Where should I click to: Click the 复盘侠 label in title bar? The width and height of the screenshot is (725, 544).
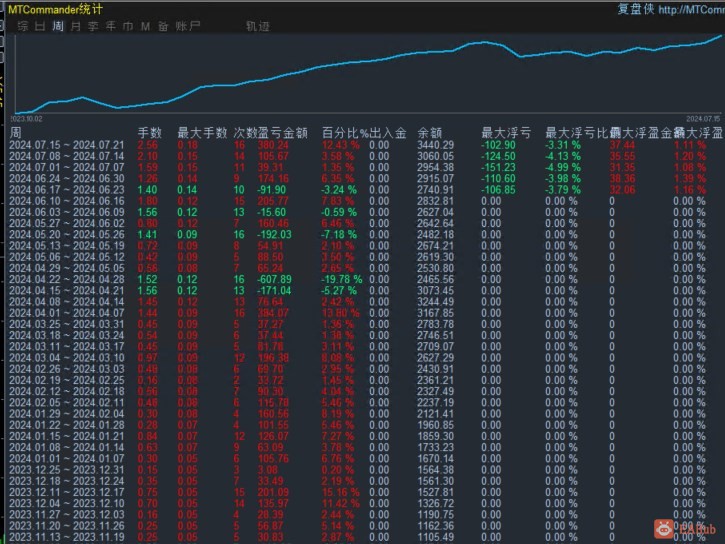point(636,9)
